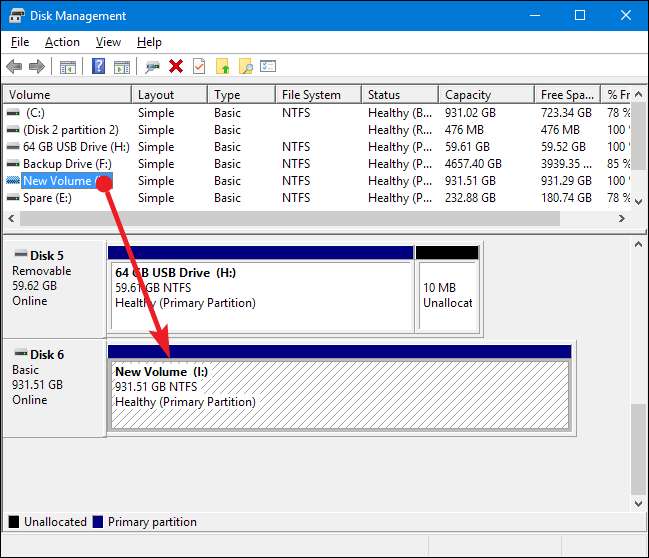Screen dimensions: 649x558
Task: Sort by the Layout column header
Action: click(169, 94)
